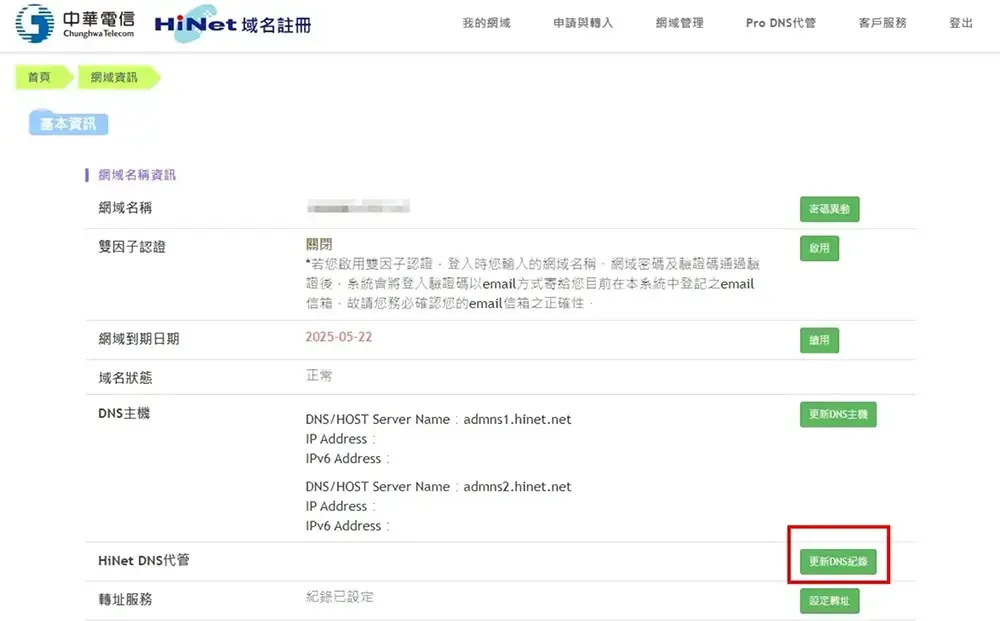Click the 紀錄已設定 text
The width and height of the screenshot is (1000, 621).
coord(339,597)
